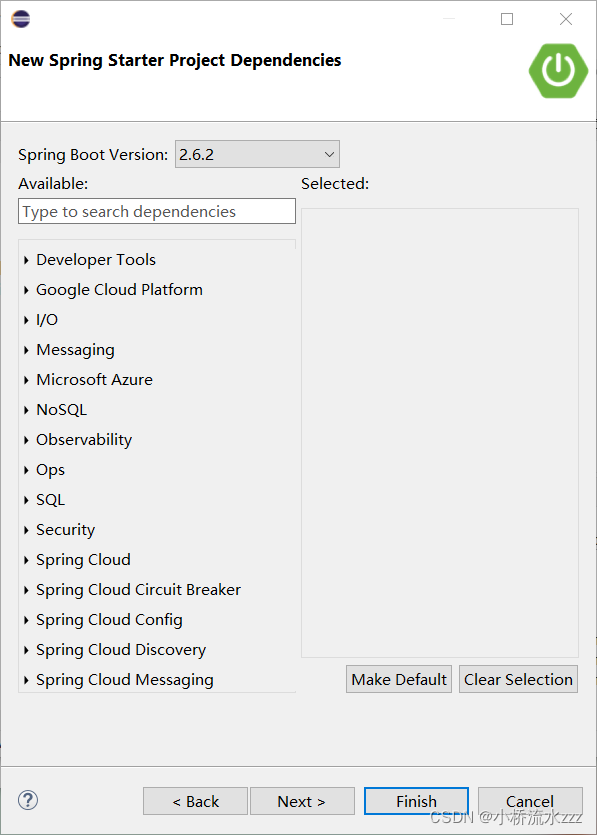Select the Observability tree label

(x=84, y=440)
